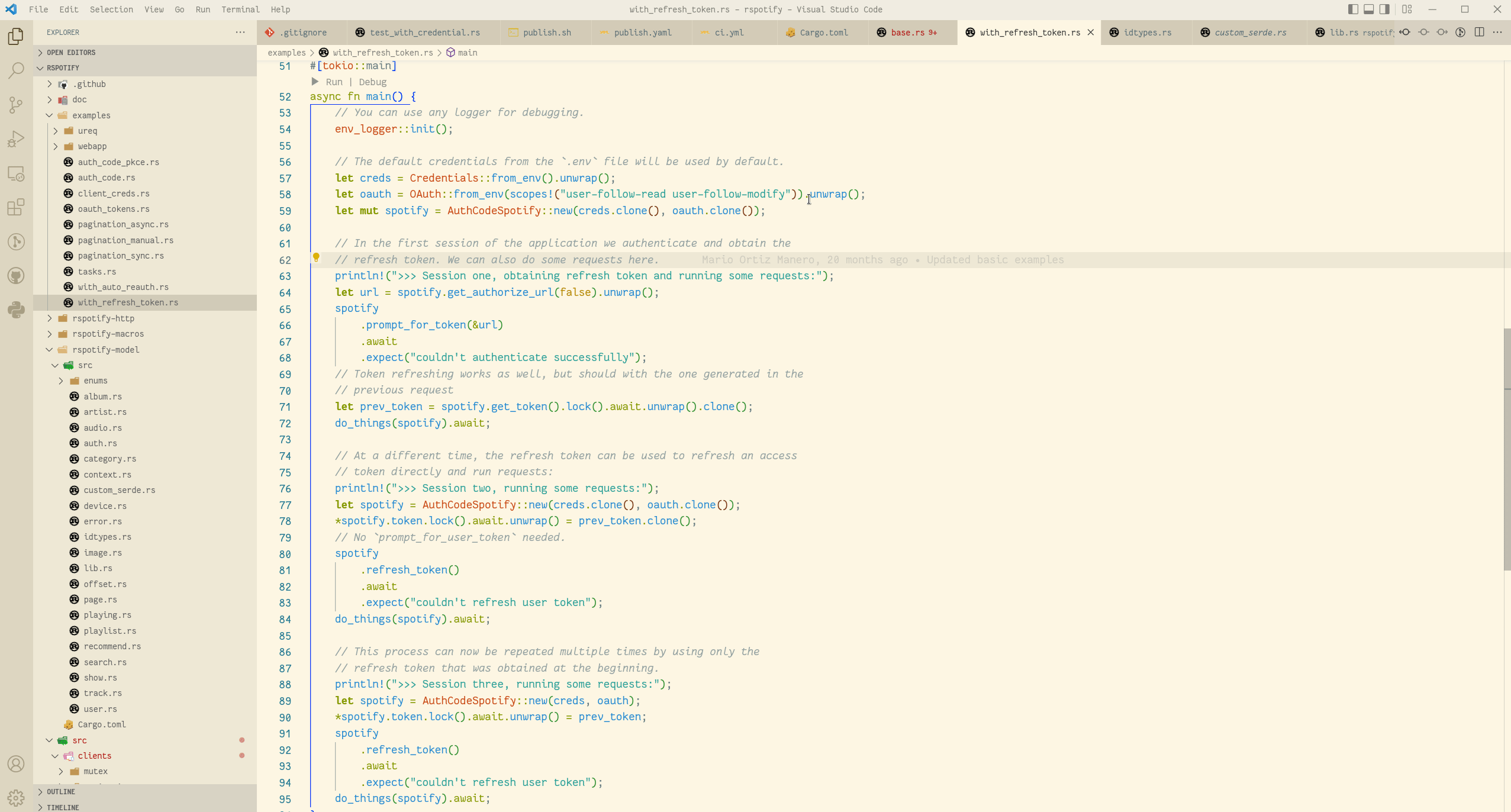1511x812 pixels.
Task: Open the Terminal menu
Action: pos(240,9)
